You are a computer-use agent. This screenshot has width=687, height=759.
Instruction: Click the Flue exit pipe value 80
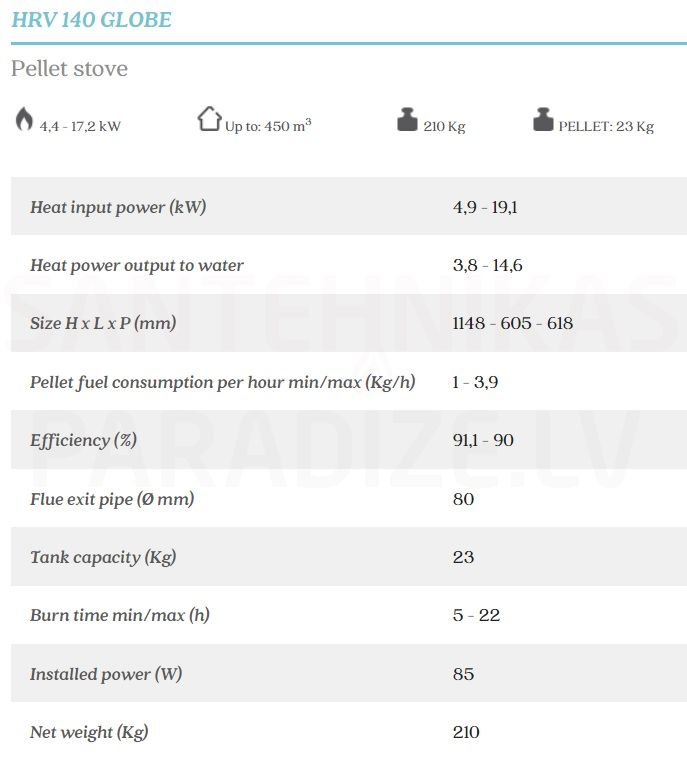tap(463, 499)
